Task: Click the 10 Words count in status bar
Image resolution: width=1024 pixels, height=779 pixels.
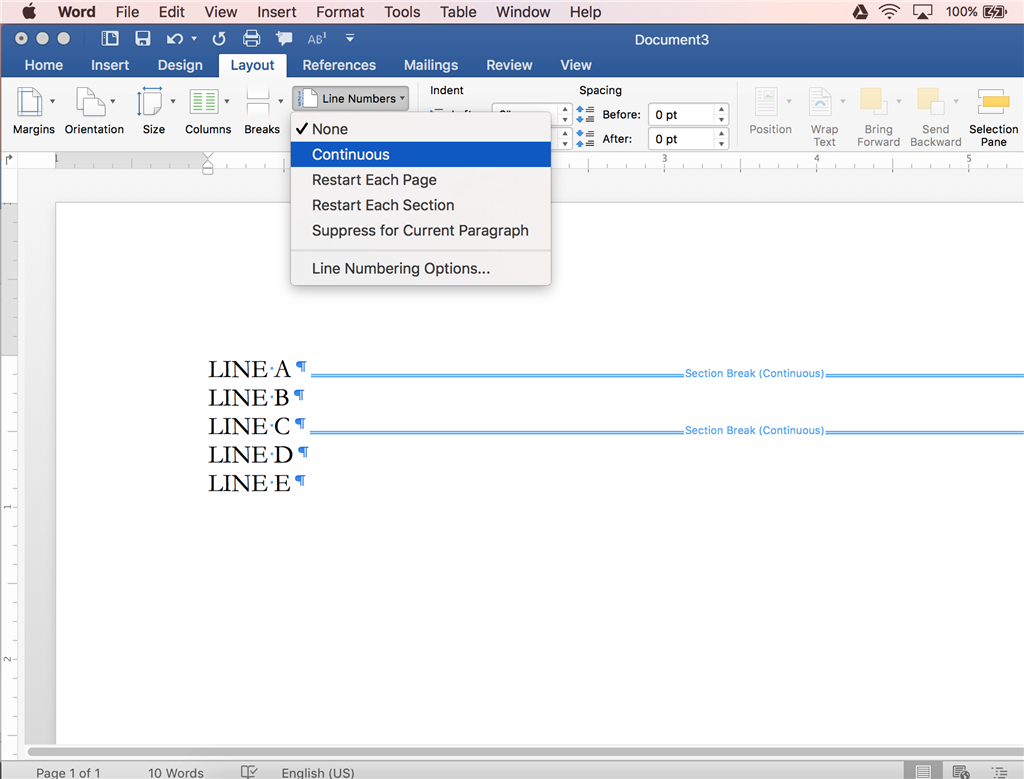Action: (176, 772)
